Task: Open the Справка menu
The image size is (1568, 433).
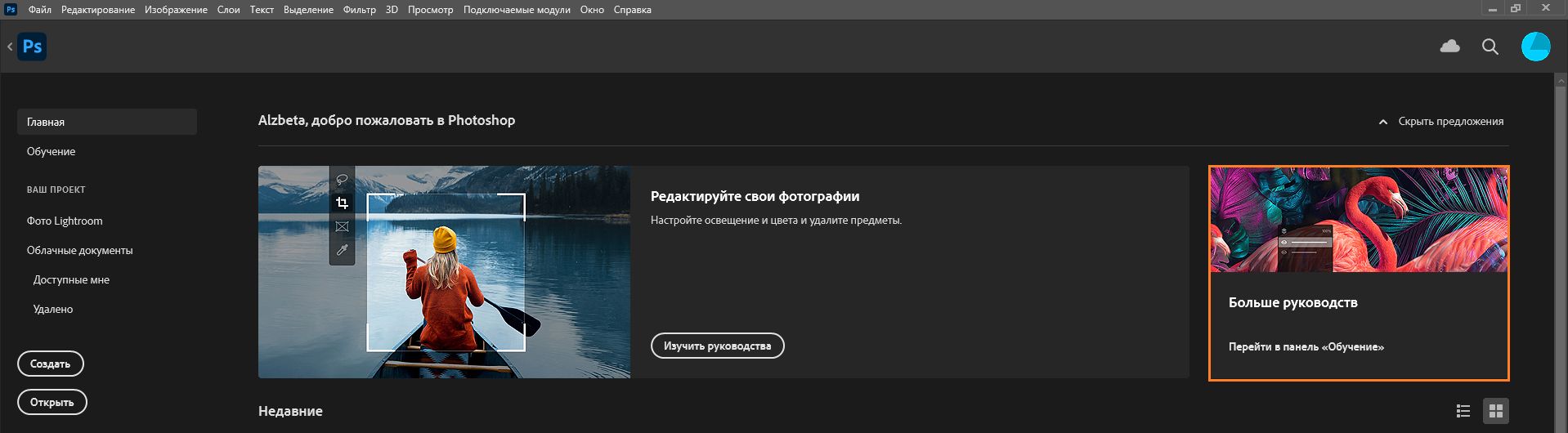Action: coord(632,10)
